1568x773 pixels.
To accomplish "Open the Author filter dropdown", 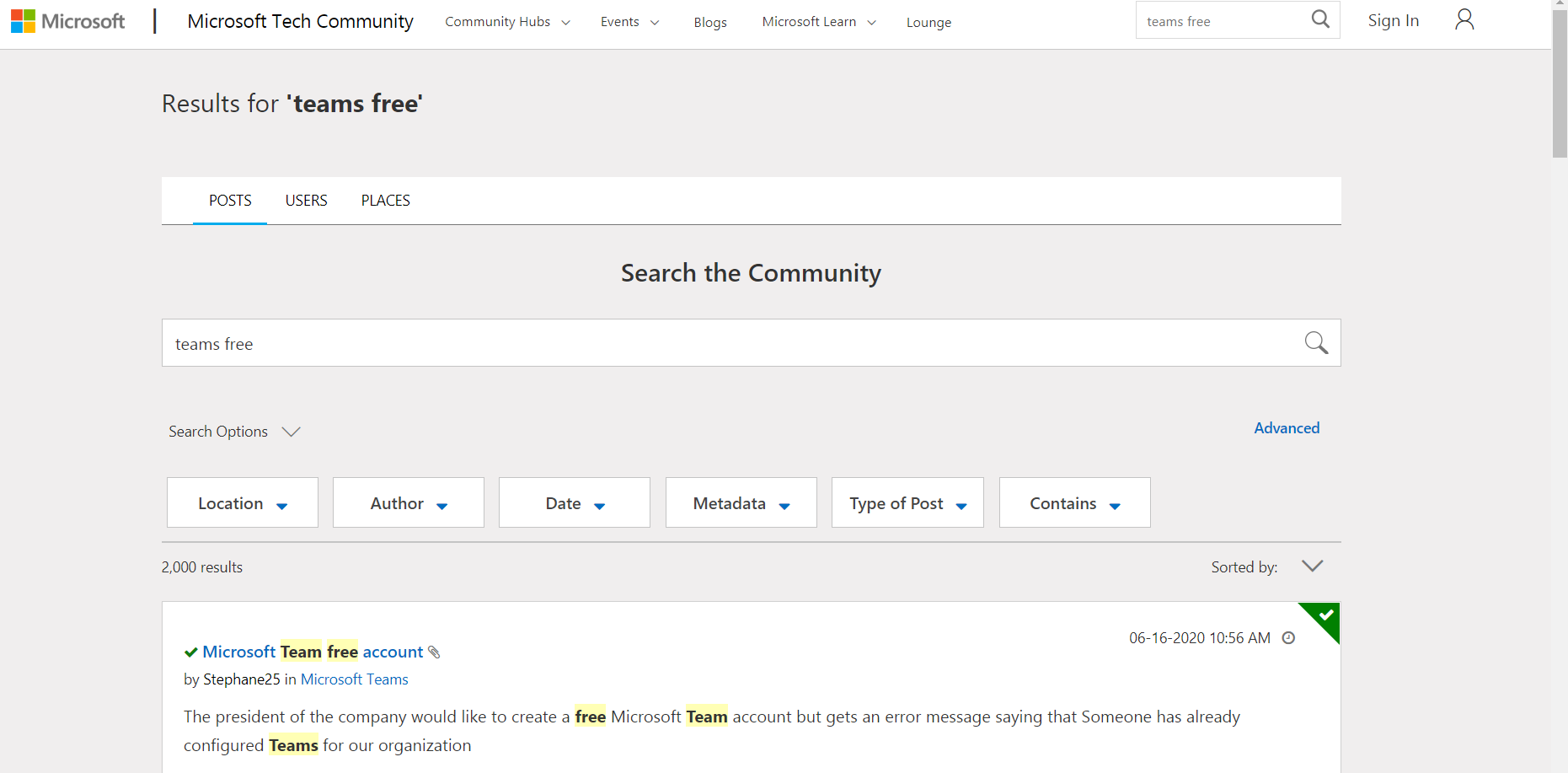I will point(409,502).
